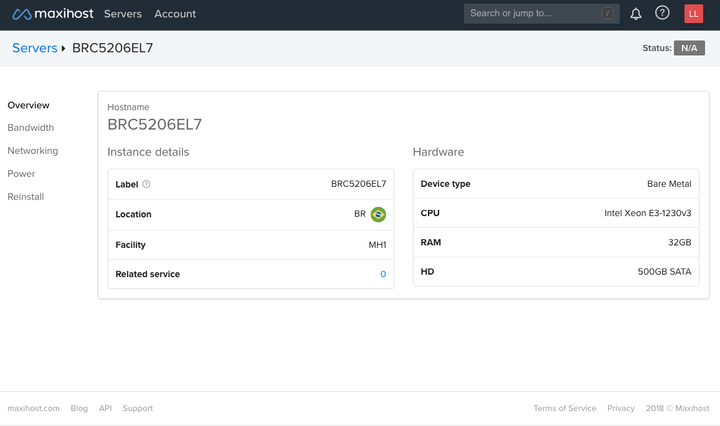This screenshot has height=426, width=720.
Task: Open the Networking section
Action: 33,151
